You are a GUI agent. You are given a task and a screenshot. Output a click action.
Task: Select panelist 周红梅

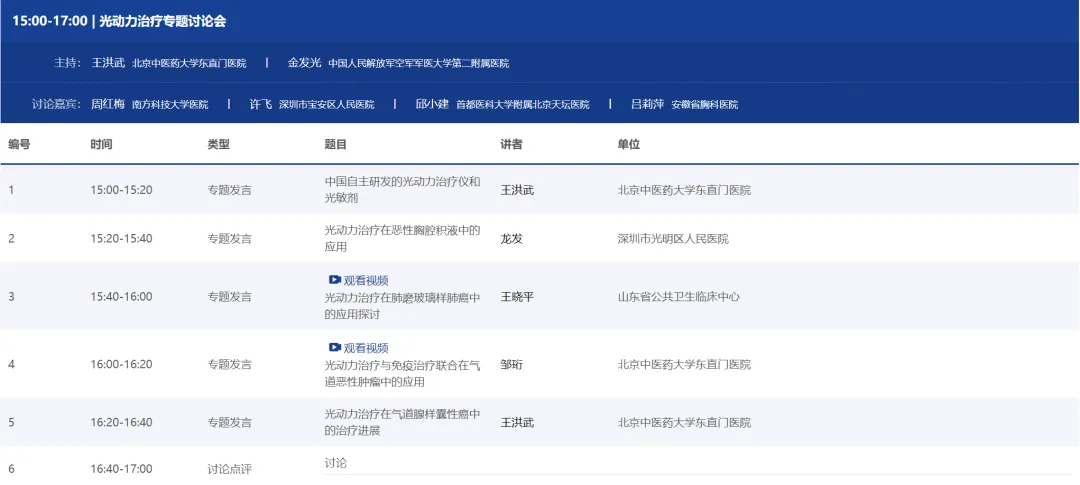[108, 104]
